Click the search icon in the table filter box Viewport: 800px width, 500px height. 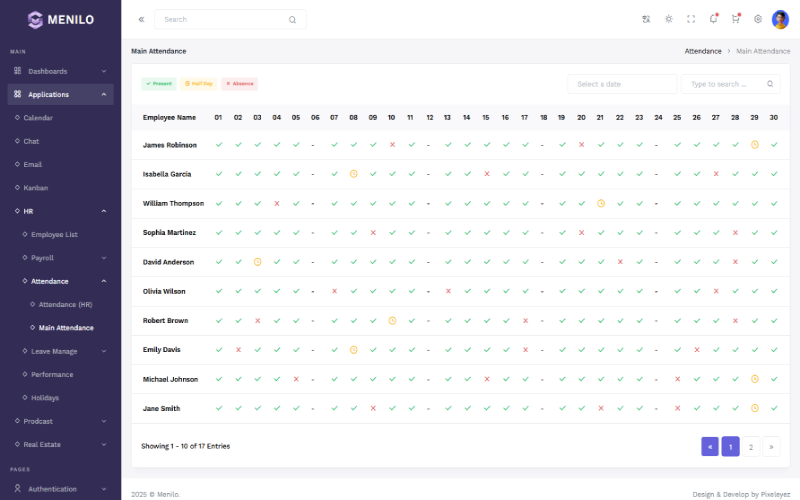[x=770, y=84]
